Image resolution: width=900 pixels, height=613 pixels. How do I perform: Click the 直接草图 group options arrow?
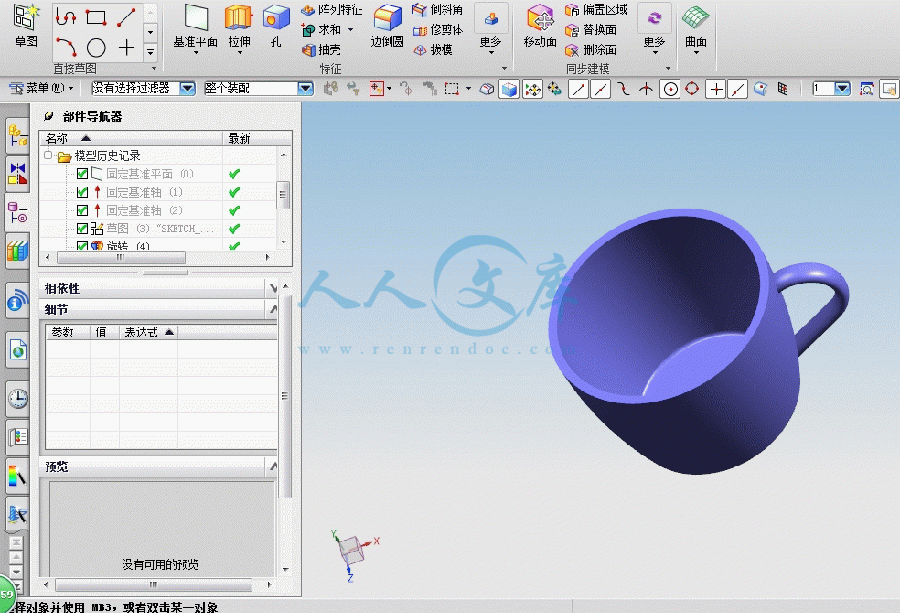click(x=153, y=69)
